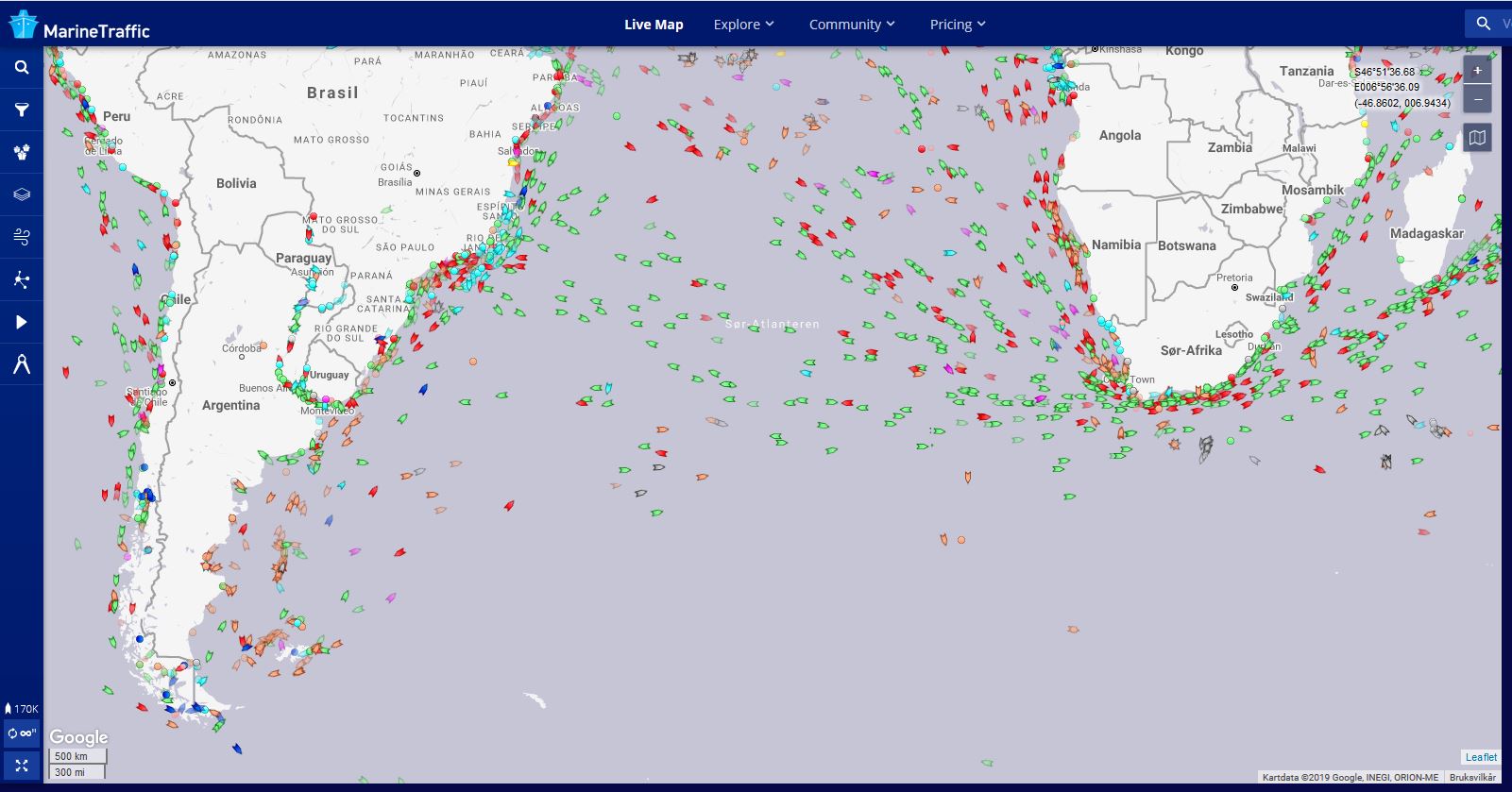Click the Argentina country label

(x=230, y=405)
